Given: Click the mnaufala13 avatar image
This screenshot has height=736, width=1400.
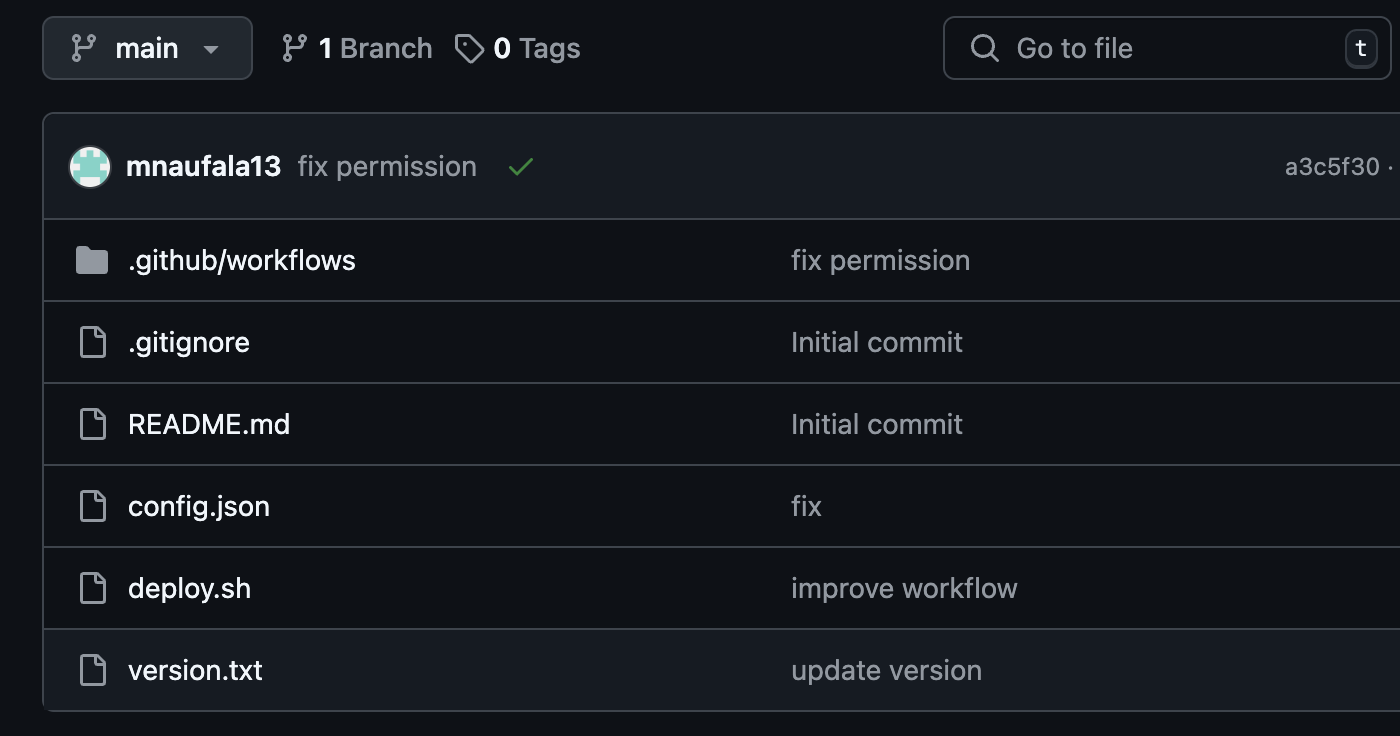Looking at the screenshot, I should coord(90,167).
